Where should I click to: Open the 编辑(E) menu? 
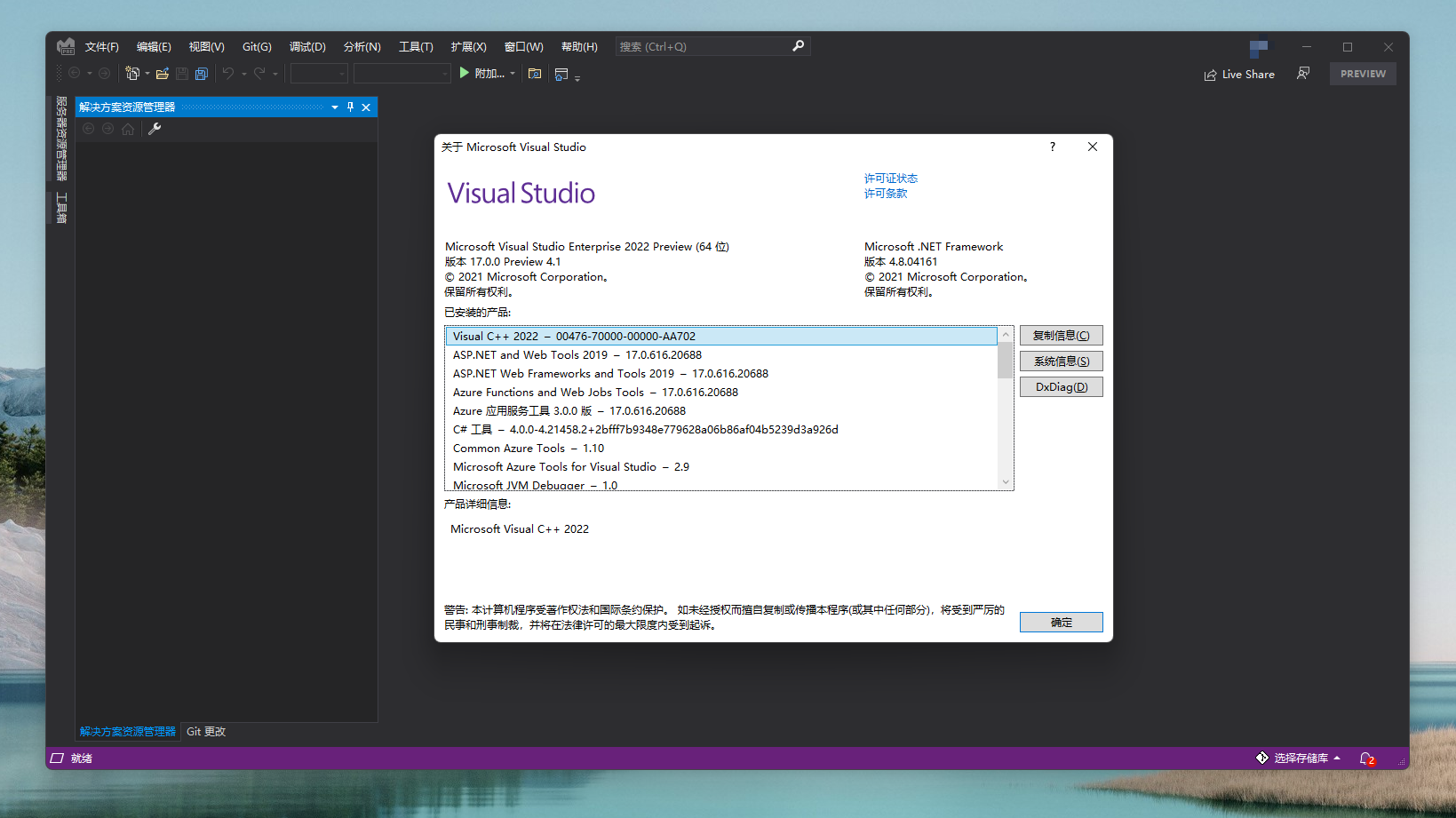coord(154,47)
